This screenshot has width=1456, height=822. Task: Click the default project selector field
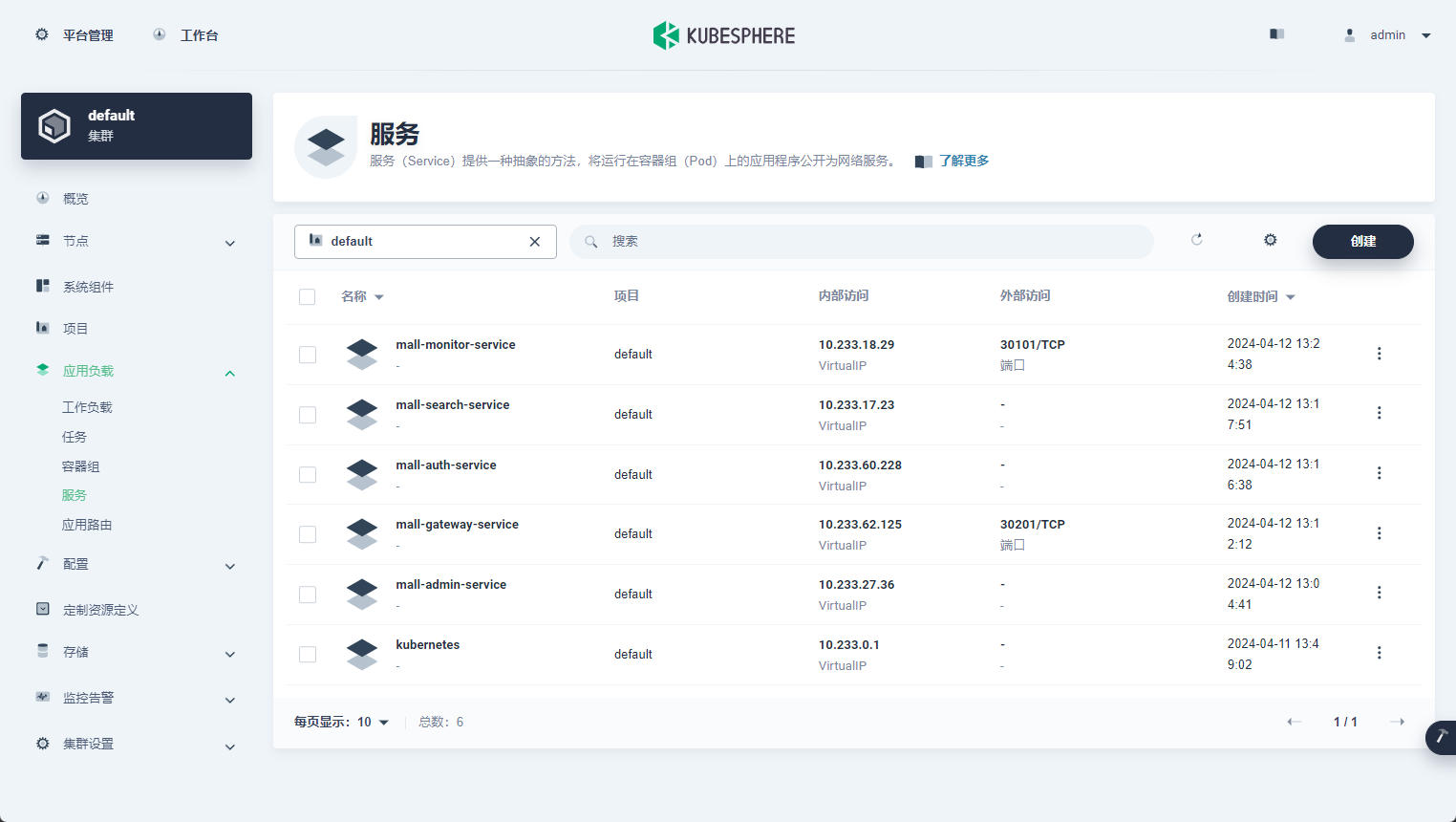425,242
